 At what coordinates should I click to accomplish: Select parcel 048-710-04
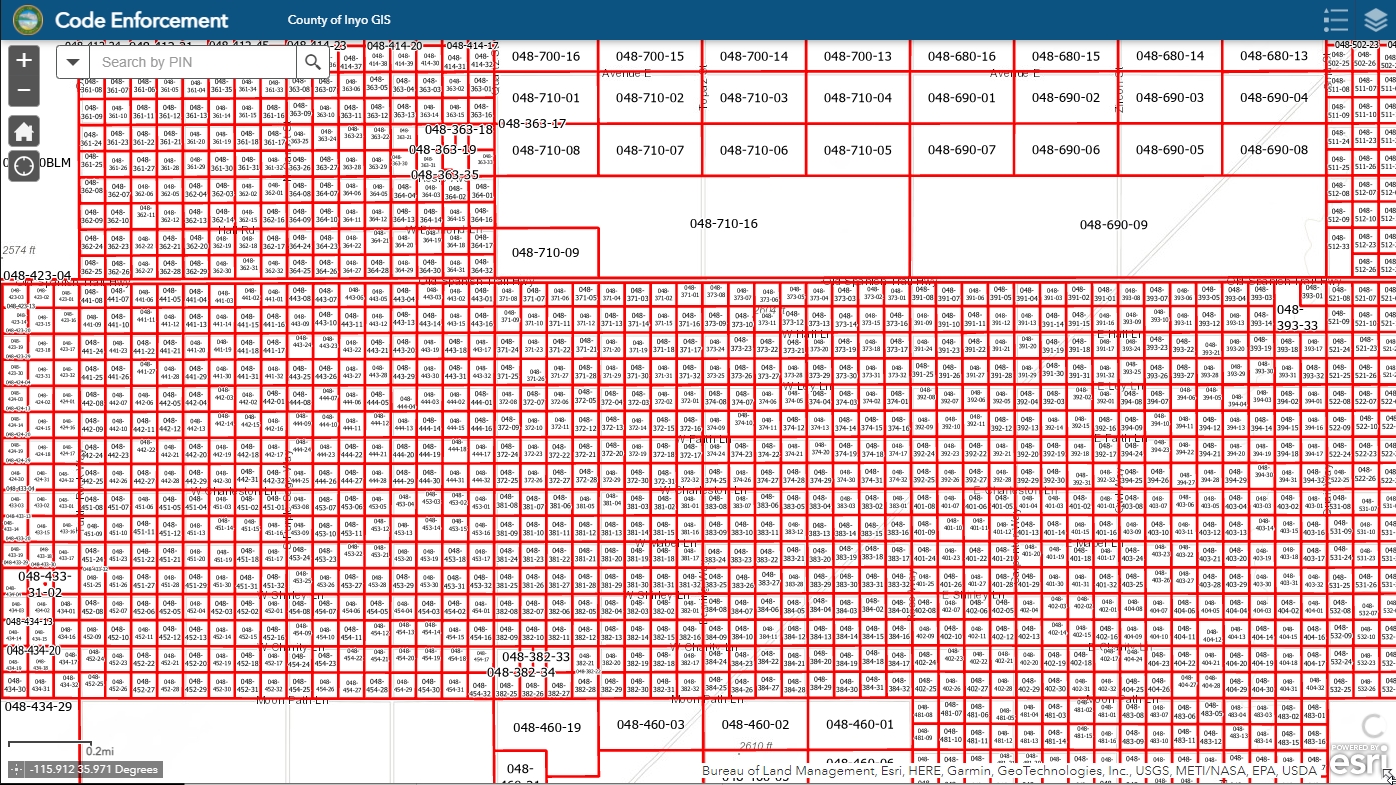click(x=857, y=98)
